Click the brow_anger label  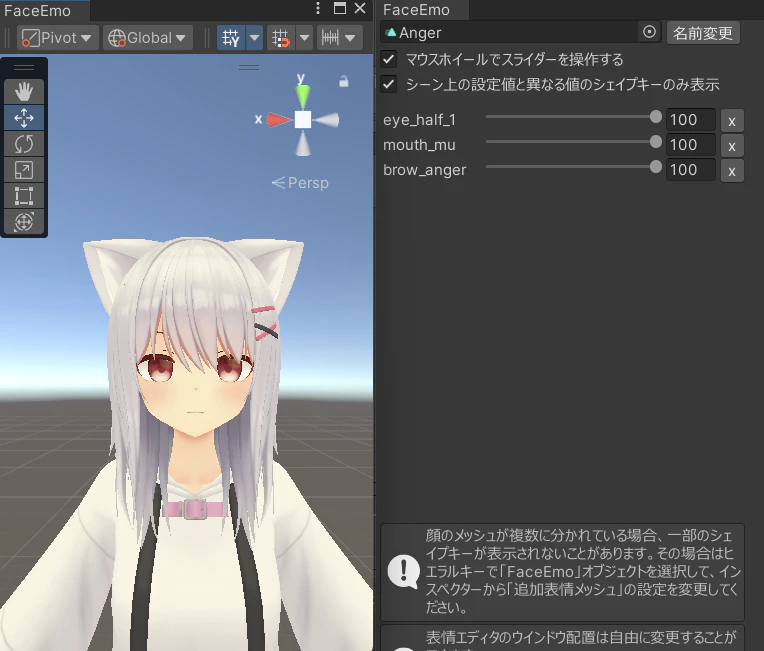coord(425,170)
